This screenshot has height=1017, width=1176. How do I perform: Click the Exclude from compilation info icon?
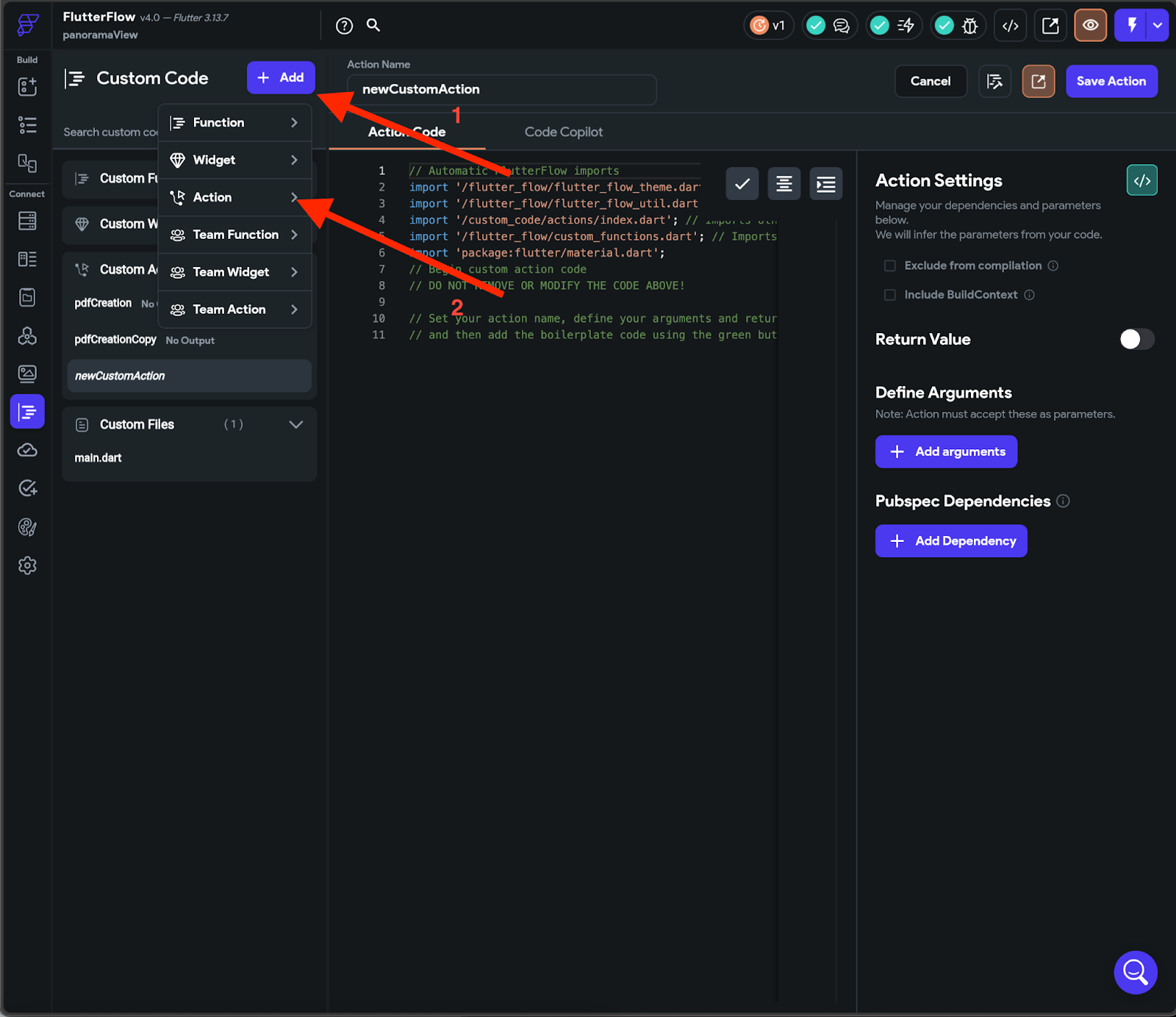tap(1053, 265)
